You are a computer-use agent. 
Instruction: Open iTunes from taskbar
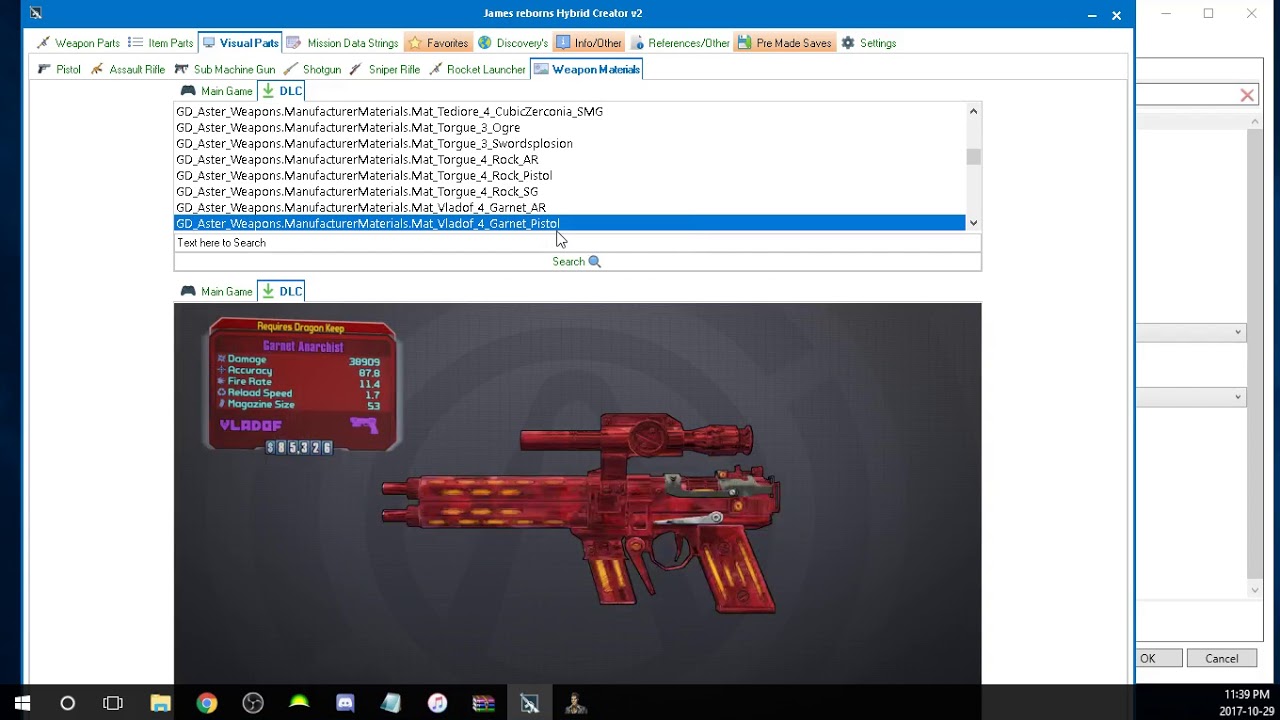437,703
